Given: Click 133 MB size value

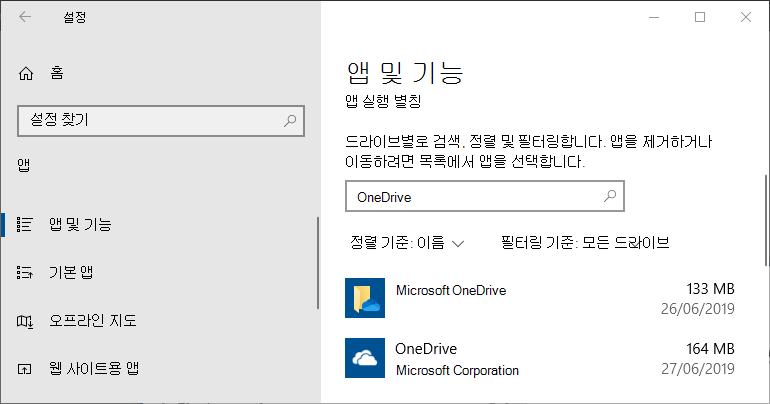Looking at the screenshot, I should click(710, 289).
